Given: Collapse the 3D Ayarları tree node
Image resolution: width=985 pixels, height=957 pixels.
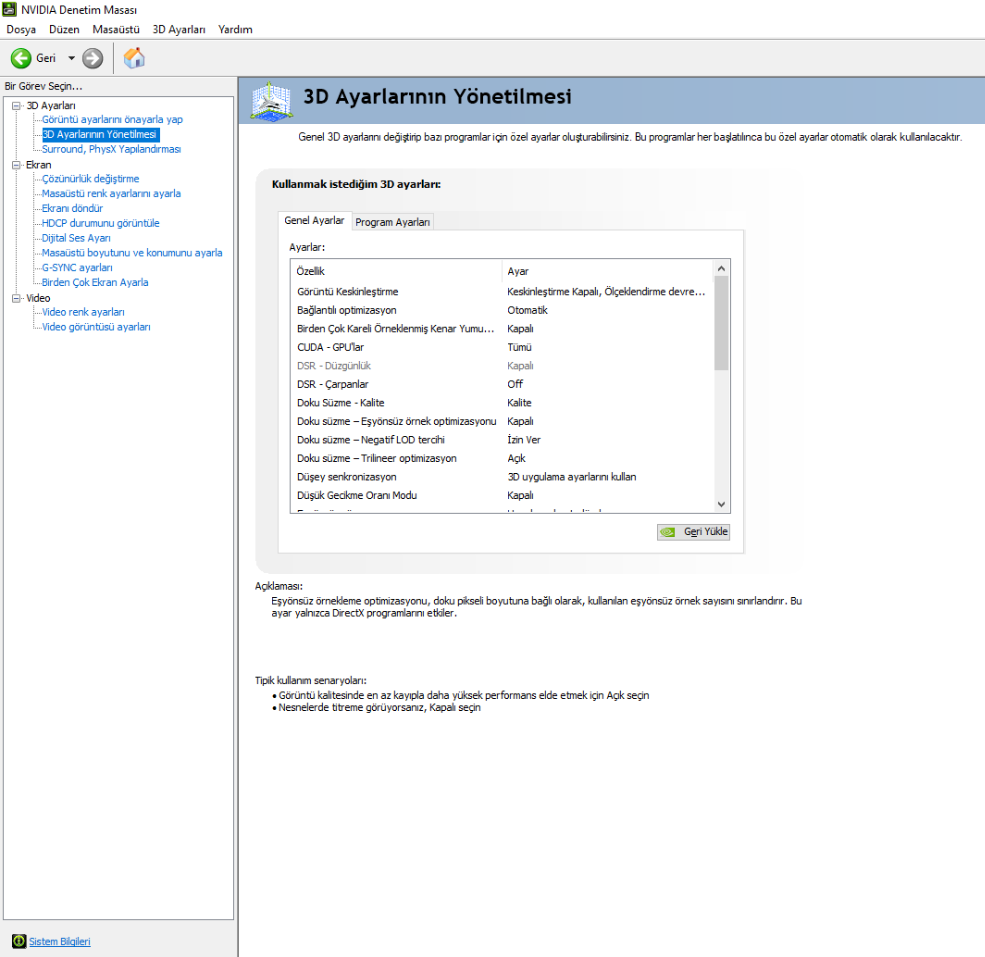Looking at the screenshot, I should (16, 106).
